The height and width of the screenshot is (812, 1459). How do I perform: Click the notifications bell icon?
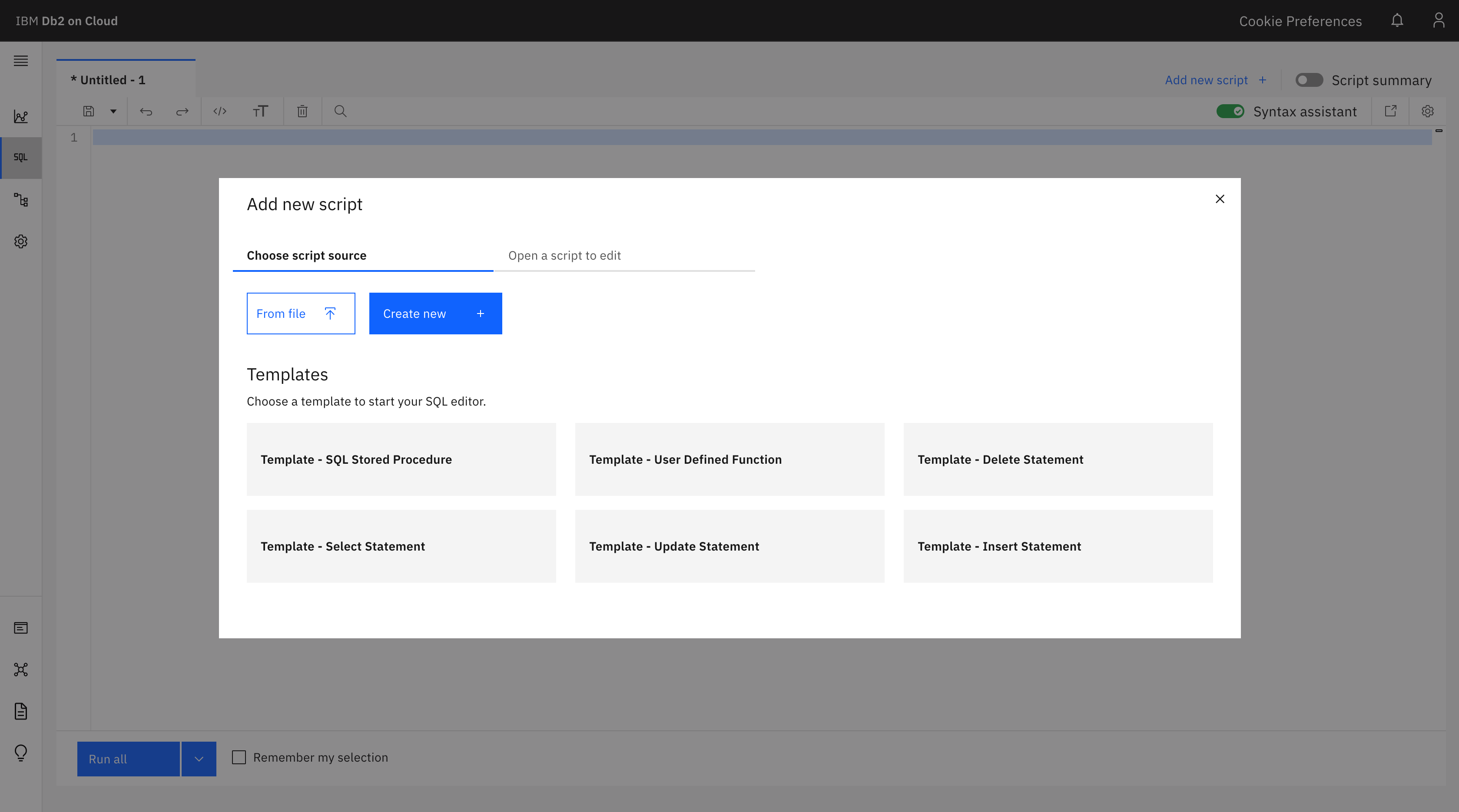[1397, 21]
